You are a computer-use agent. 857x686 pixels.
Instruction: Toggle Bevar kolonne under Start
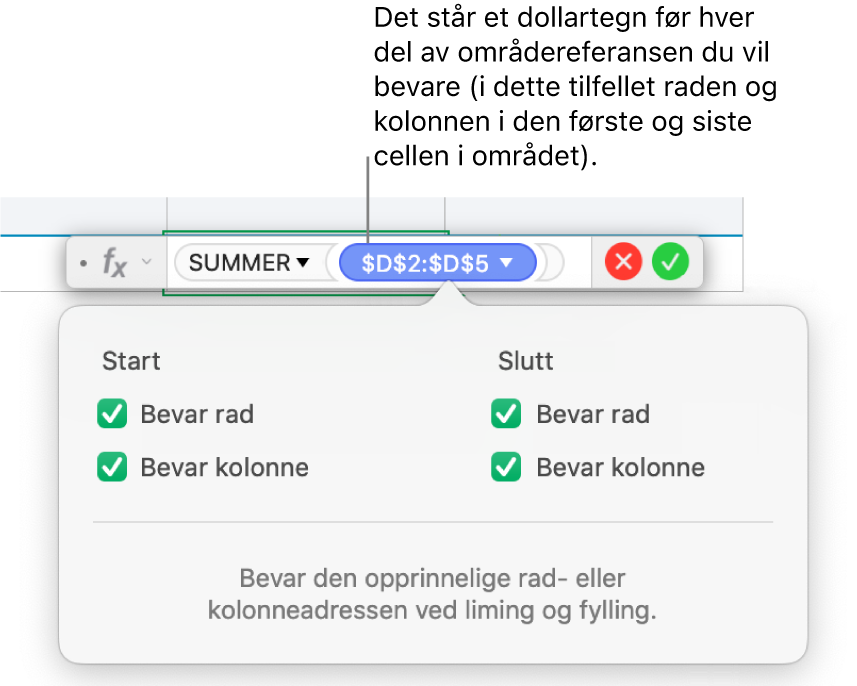[x=112, y=467]
